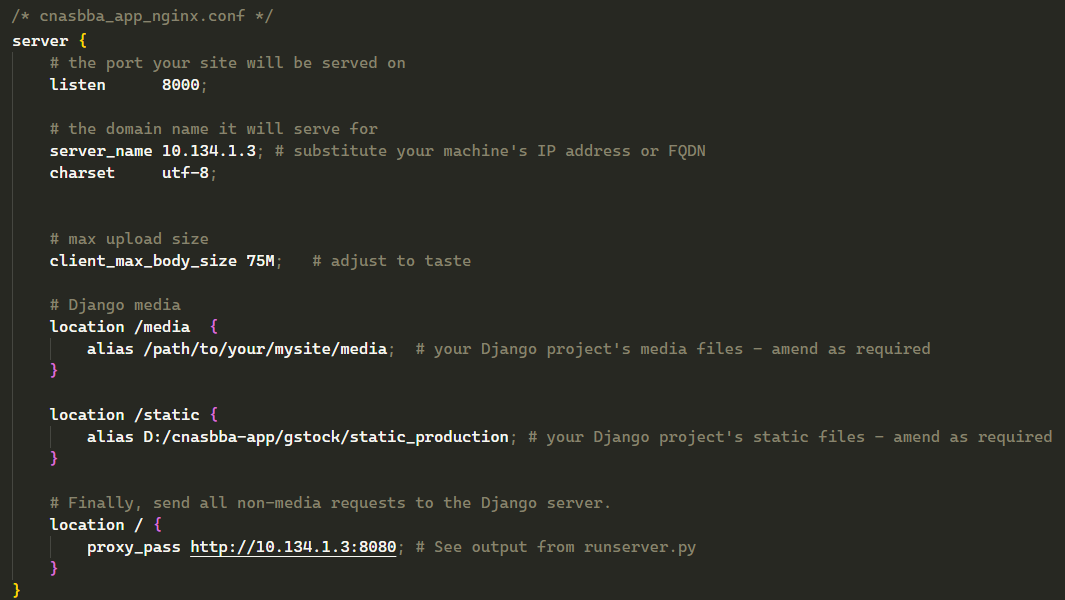Image resolution: width=1065 pixels, height=600 pixels.
Task: Click the proxy_pass directive keyword
Action: (134, 547)
